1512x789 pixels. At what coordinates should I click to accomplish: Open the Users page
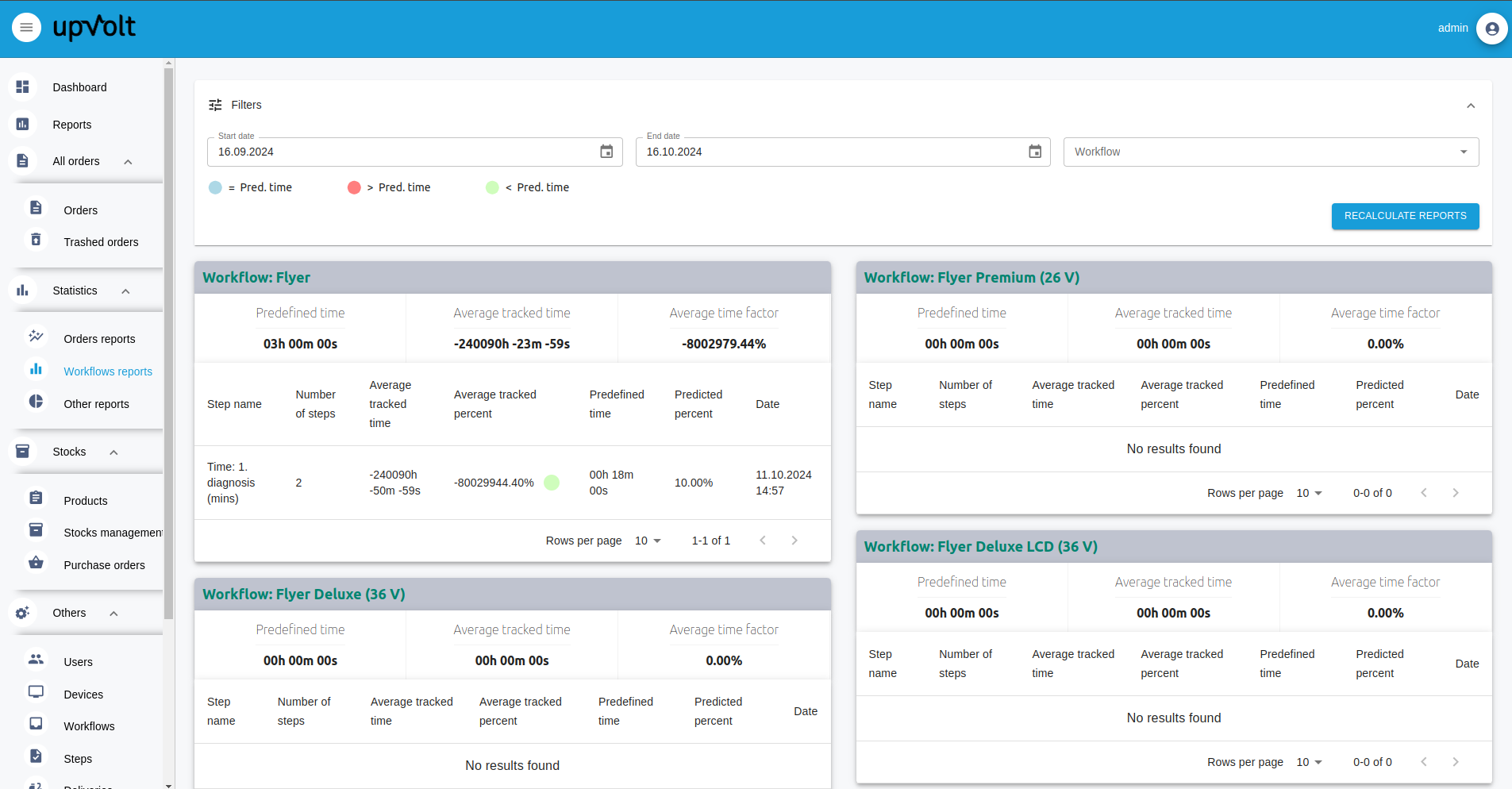pos(78,662)
